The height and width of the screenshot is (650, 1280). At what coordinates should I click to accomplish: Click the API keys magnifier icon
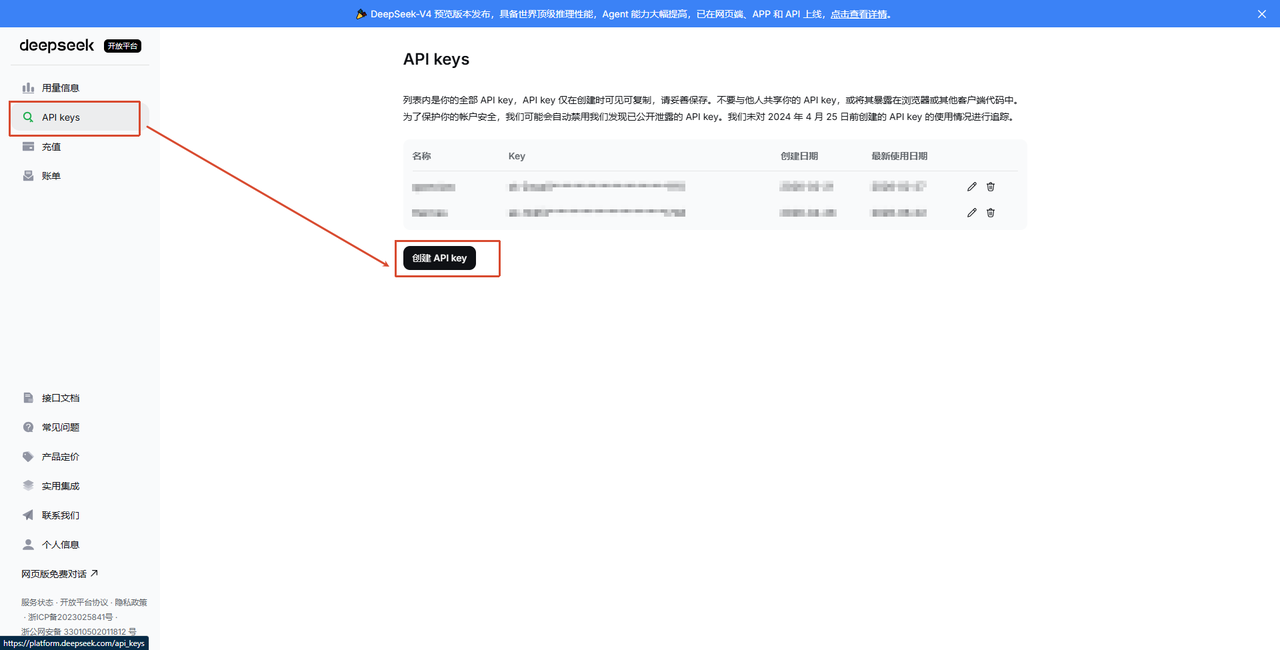[x=28, y=117]
